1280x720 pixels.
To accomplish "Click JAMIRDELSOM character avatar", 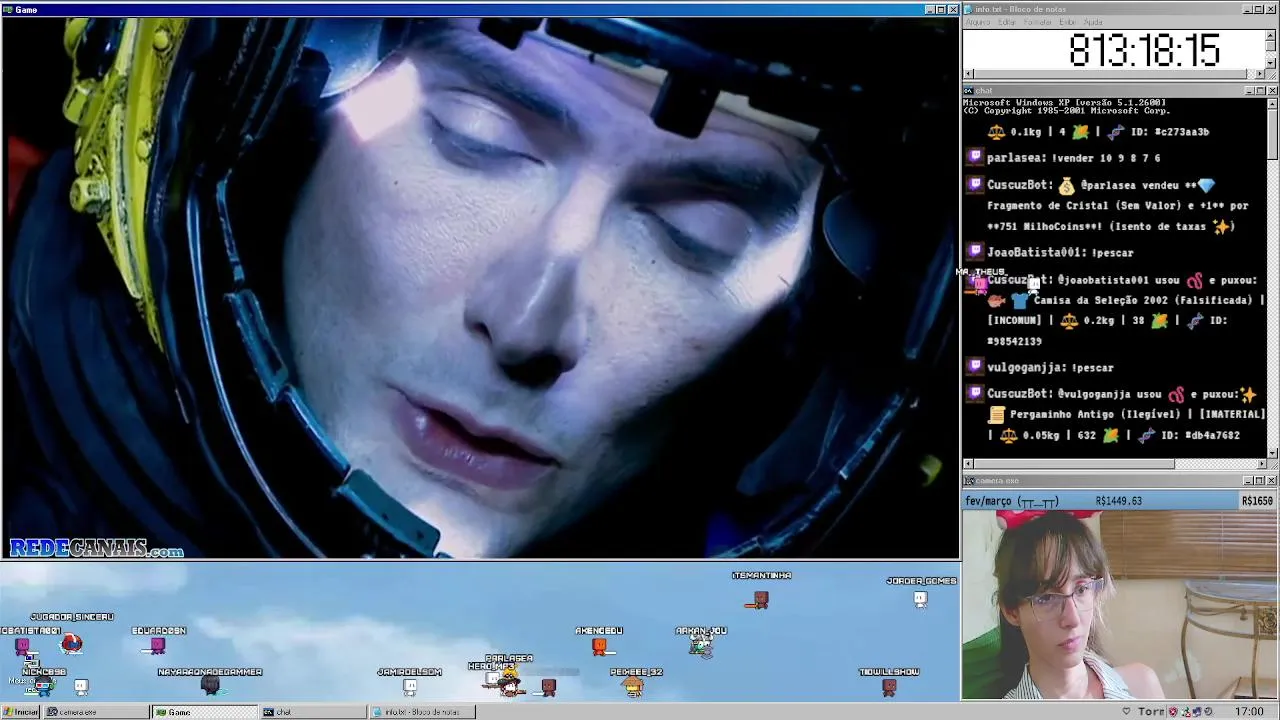I will (x=410, y=687).
